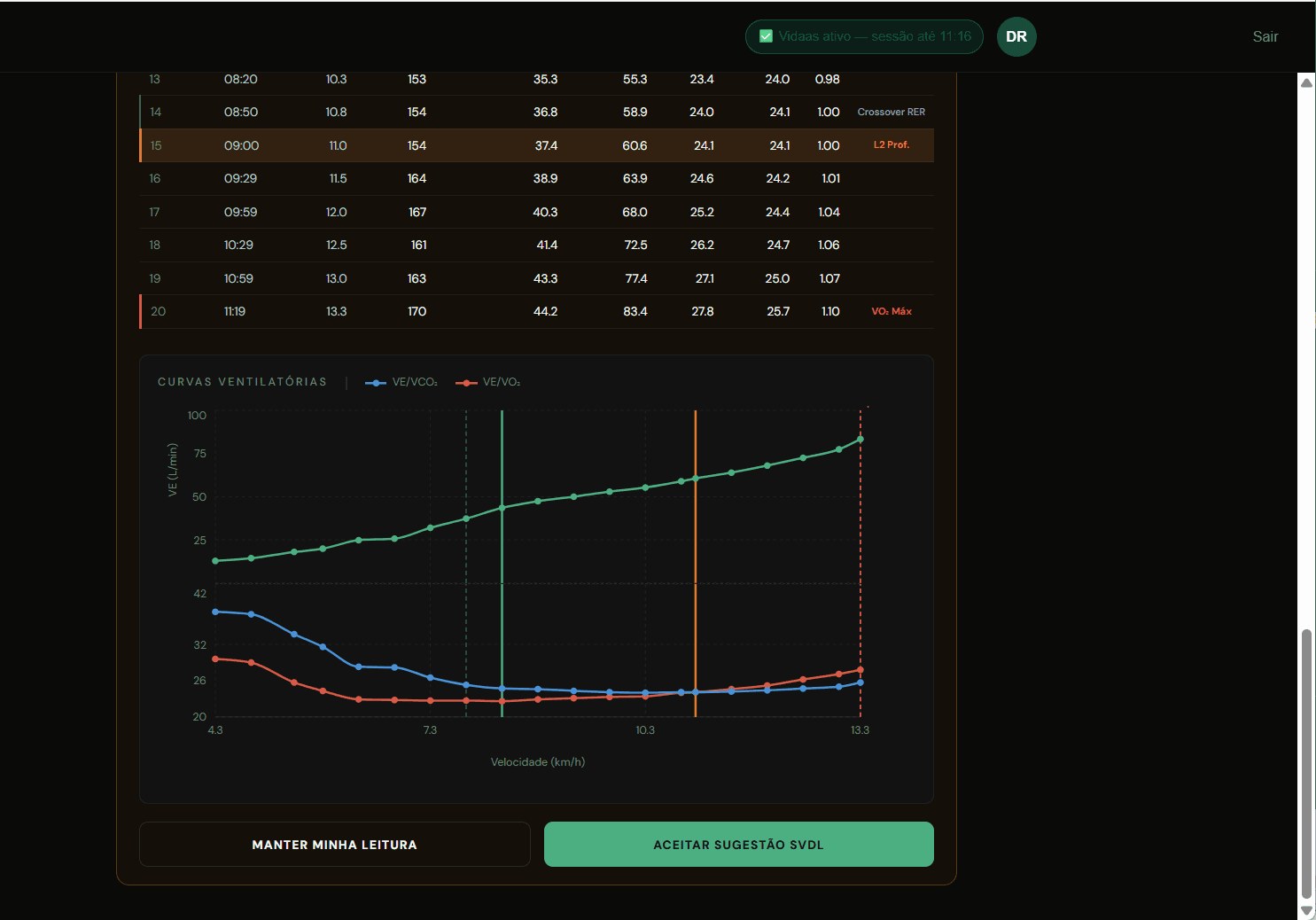Screen dimensions: 1316x920
Task: Click the ventilation value '83.4'
Action: tap(635, 312)
